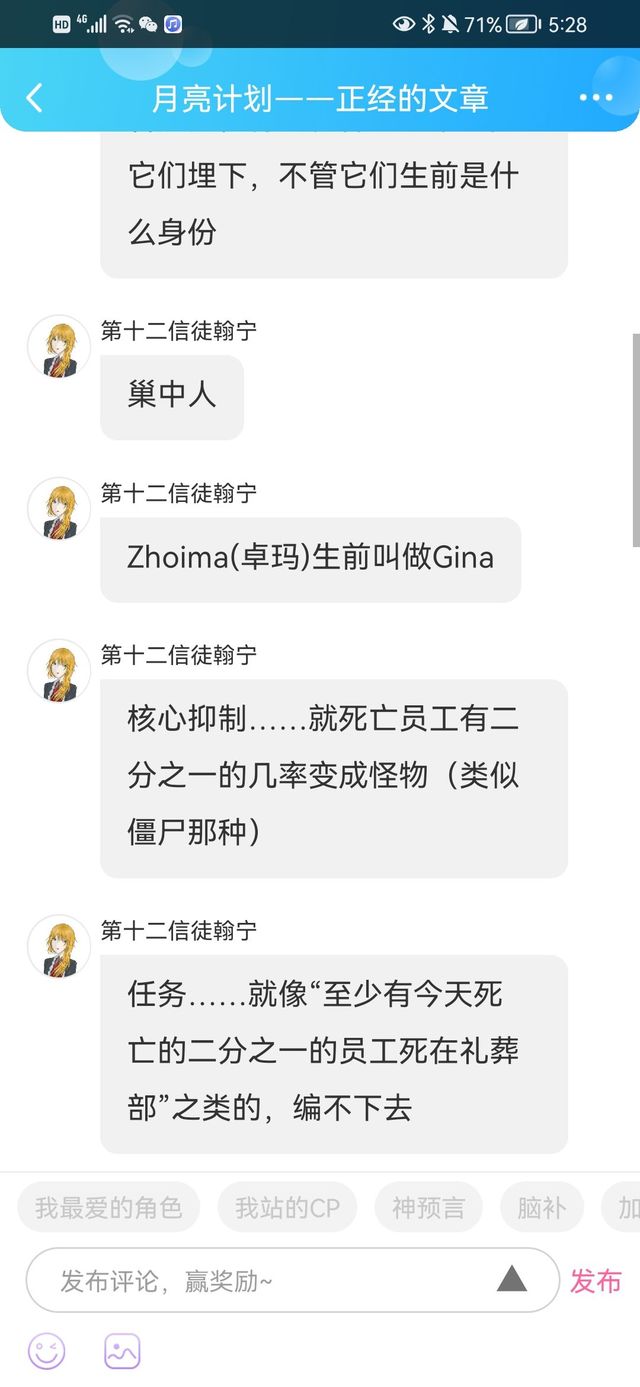Tap the avatar beside the 核心抑制 message
The width and height of the screenshot is (640, 1387).
(59, 670)
